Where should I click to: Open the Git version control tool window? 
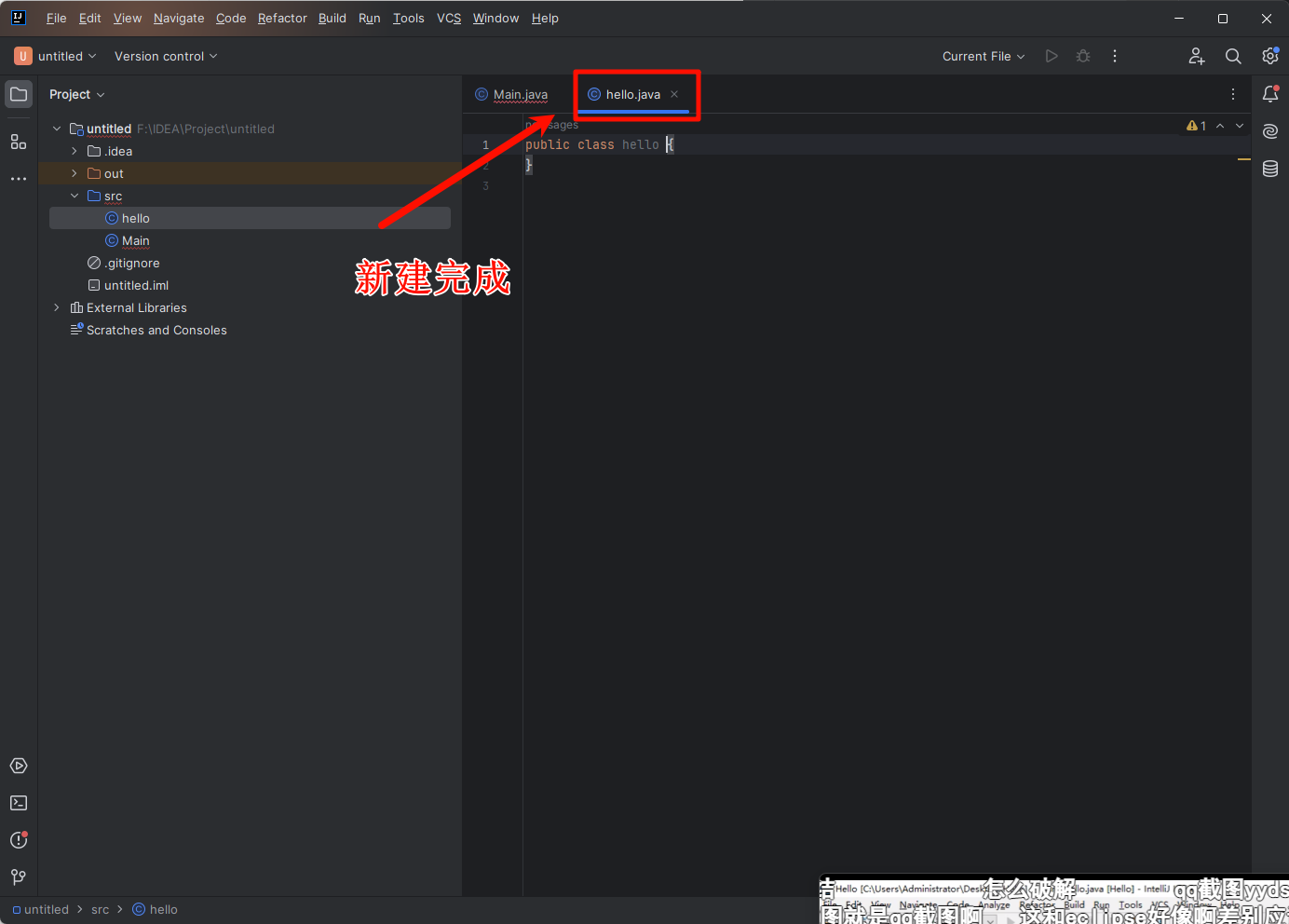click(x=19, y=877)
